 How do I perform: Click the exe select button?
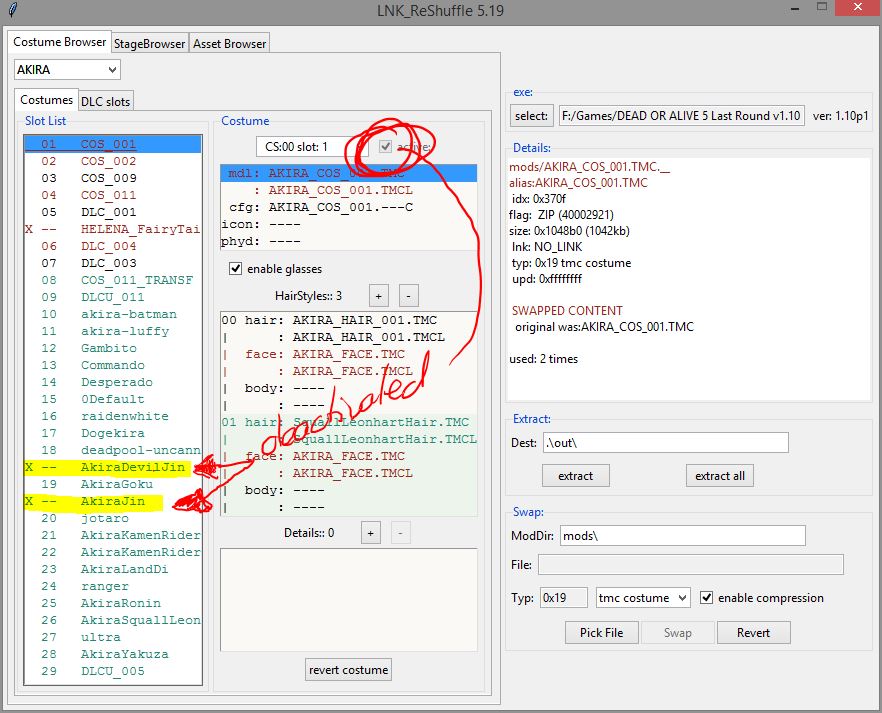click(x=532, y=116)
